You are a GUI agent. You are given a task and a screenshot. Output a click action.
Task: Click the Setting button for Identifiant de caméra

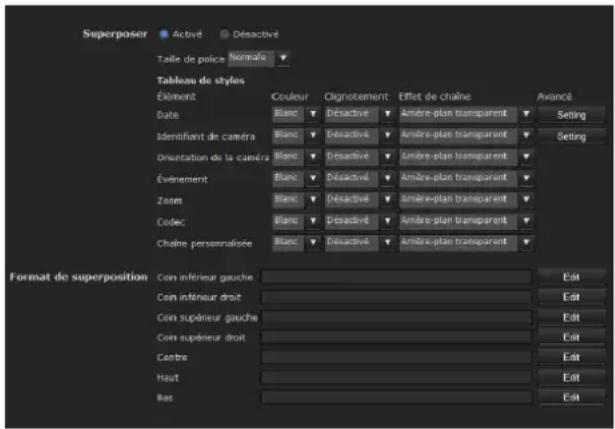[571, 136]
